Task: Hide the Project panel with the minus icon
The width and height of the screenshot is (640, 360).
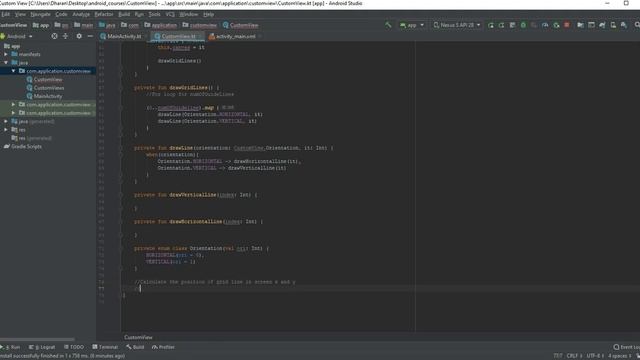Action: pyautogui.click(x=90, y=36)
